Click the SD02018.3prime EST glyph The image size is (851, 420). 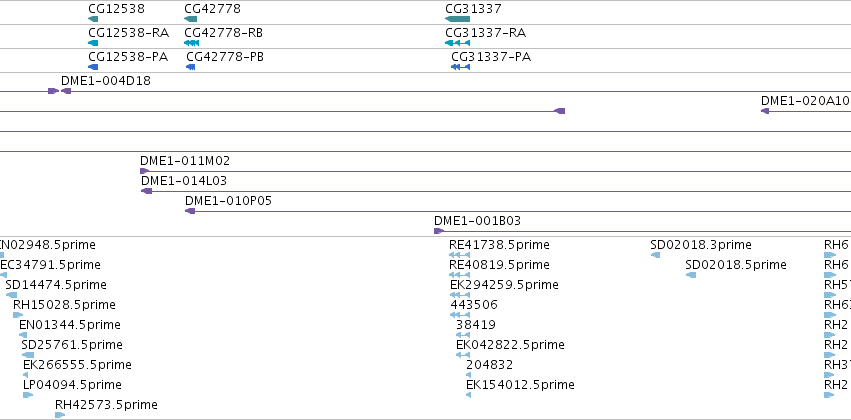tap(655, 254)
